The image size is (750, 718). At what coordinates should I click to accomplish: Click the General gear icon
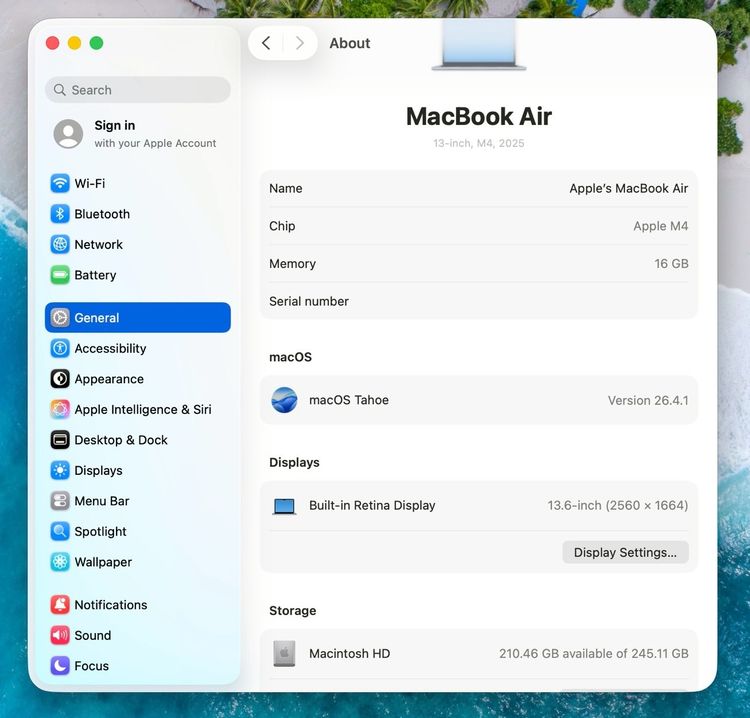(60, 318)
